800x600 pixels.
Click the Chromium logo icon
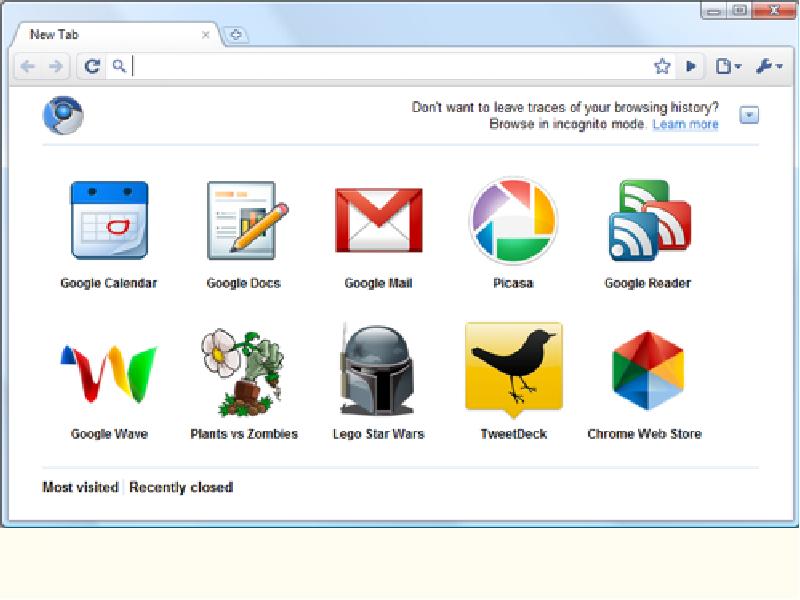pyautogui.click(x=63, y=115)
